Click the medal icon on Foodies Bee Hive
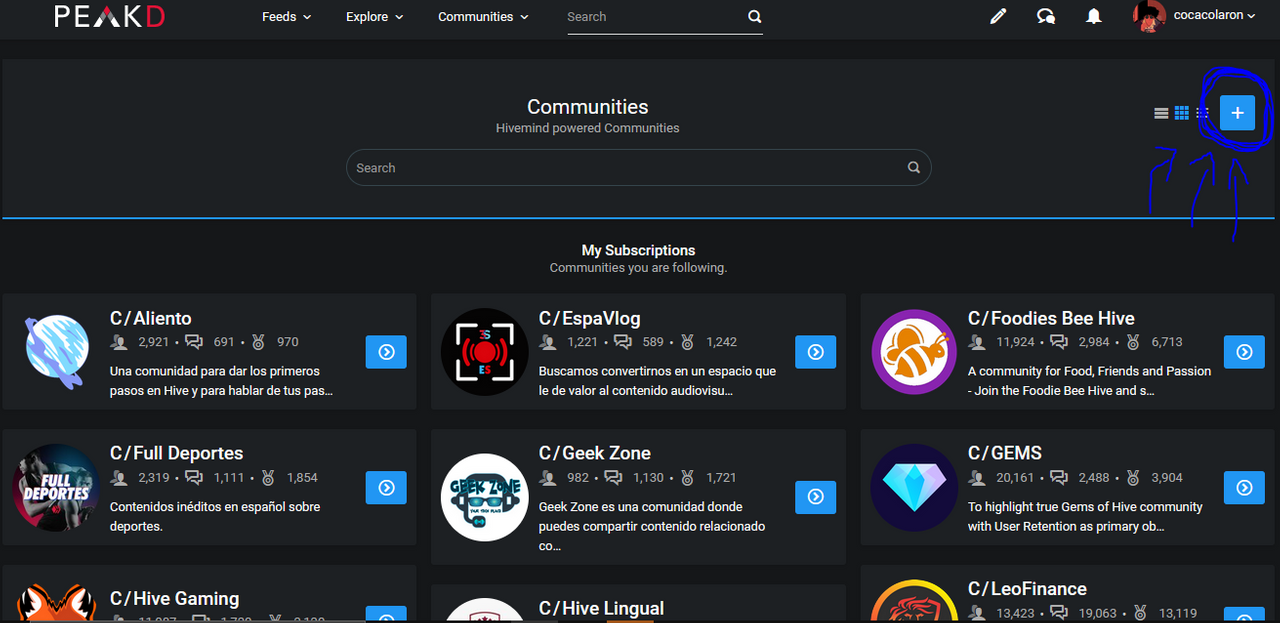 coord(1133,342)
